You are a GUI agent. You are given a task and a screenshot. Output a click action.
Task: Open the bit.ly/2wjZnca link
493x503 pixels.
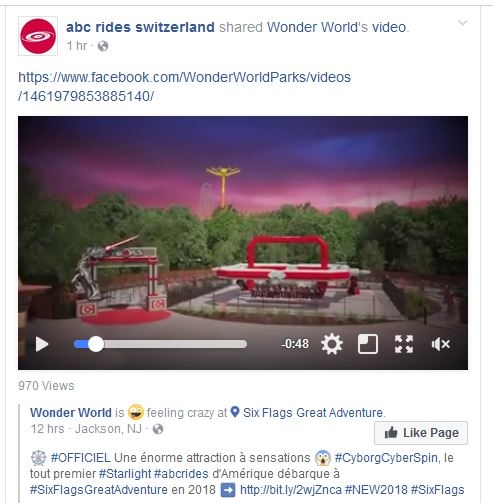(291, 490)
